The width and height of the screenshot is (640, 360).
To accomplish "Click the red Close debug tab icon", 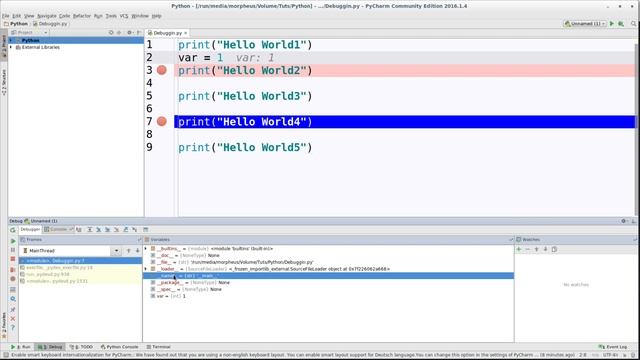I will tap(13, 319).
